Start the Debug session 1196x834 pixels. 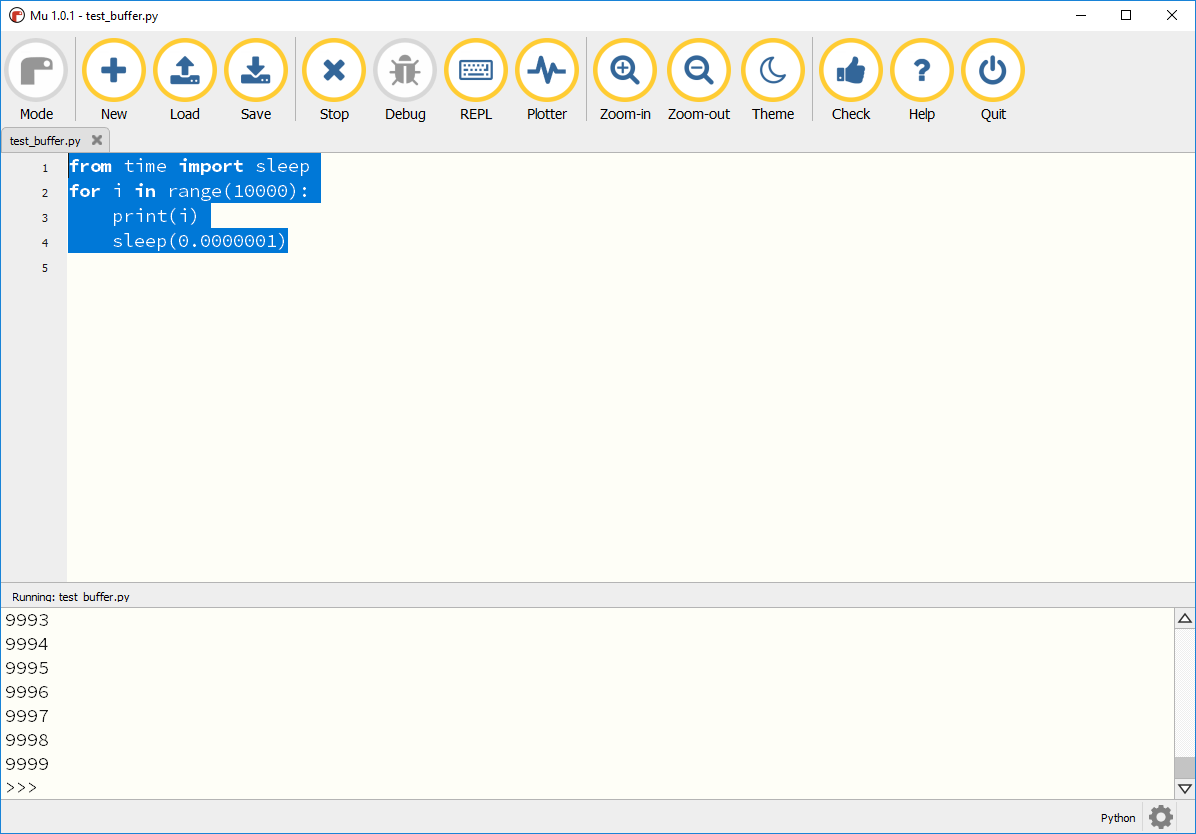click(405, 70)
